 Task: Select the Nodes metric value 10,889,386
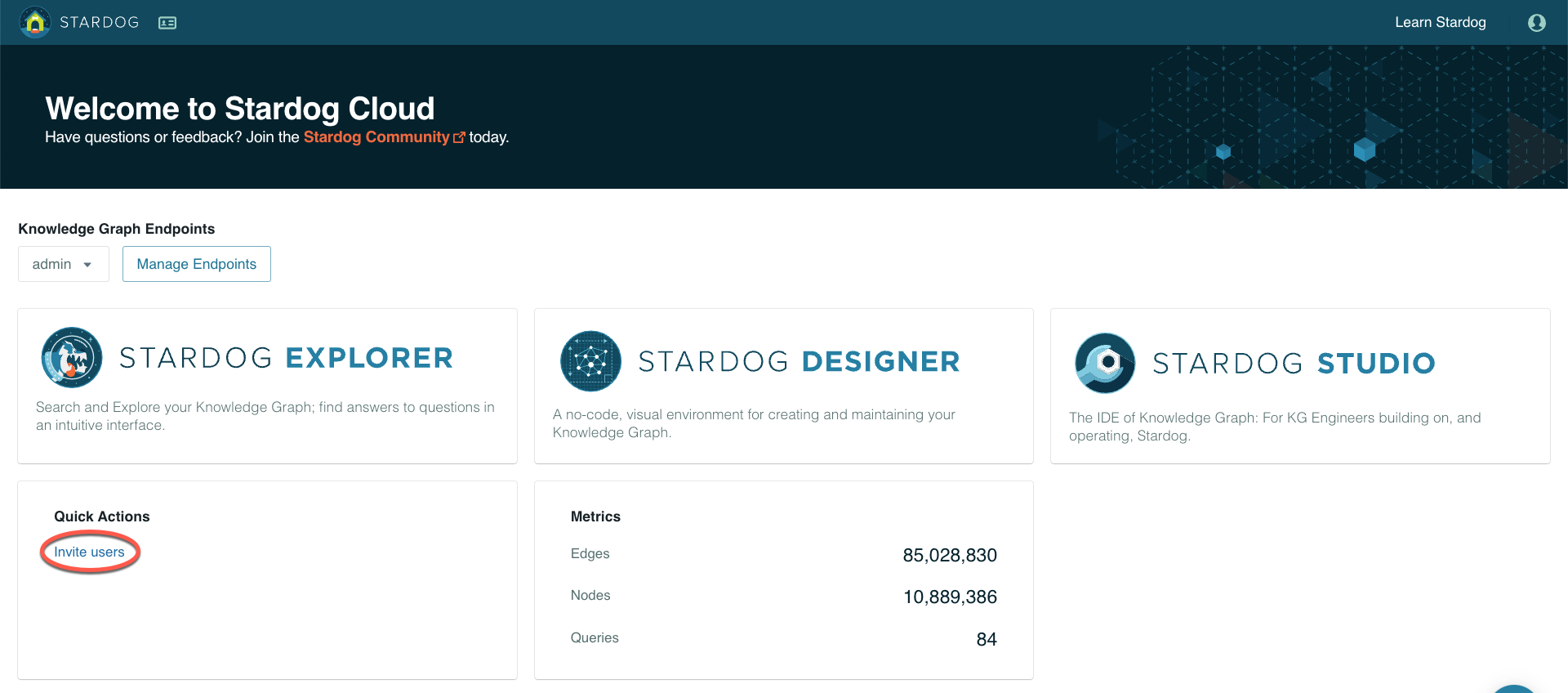pos(949,597)
